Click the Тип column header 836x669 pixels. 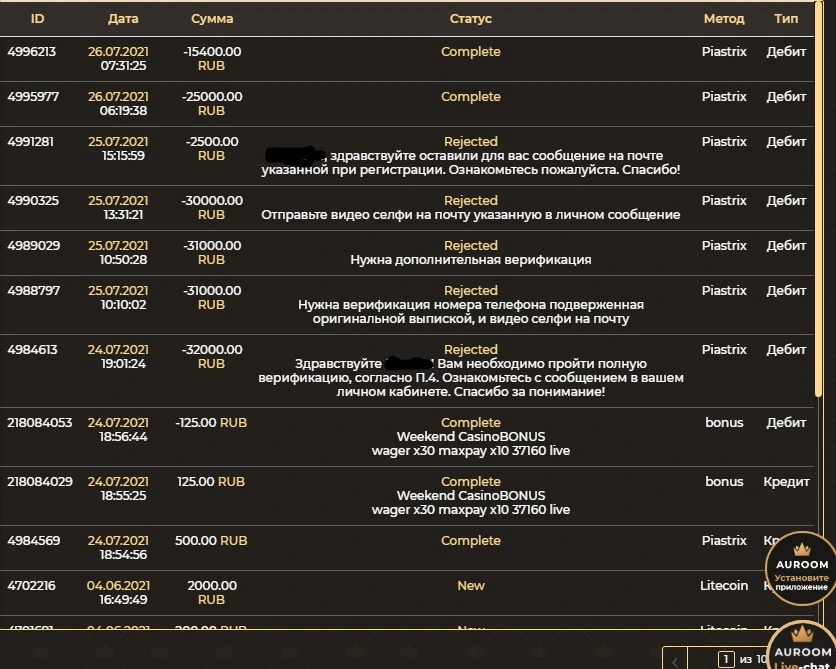coord(786,19)
